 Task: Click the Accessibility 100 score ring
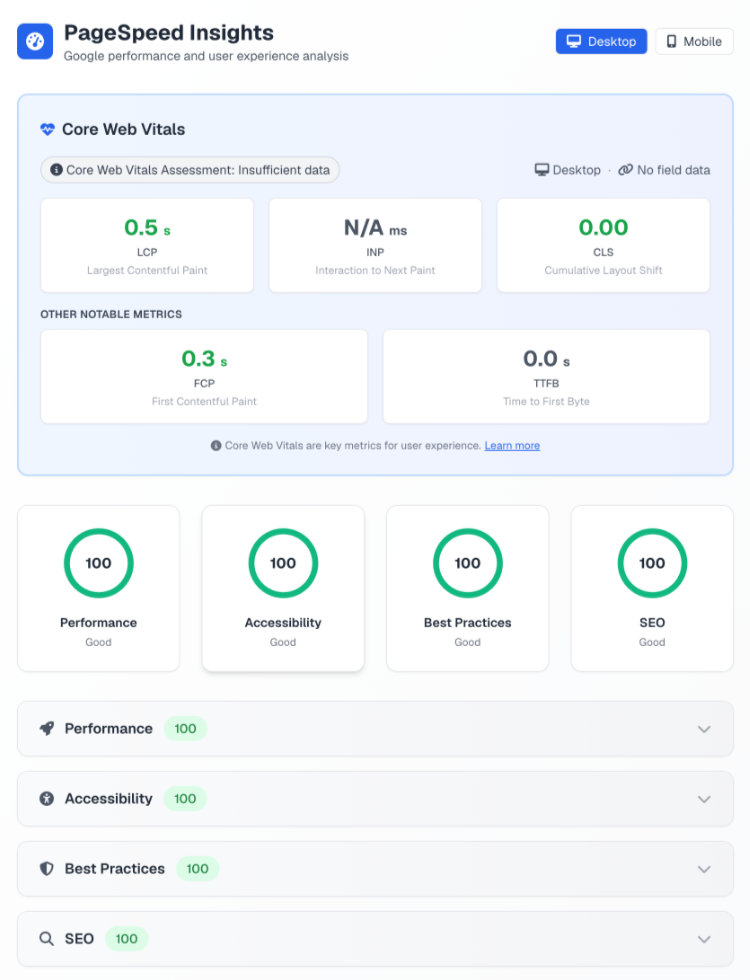(x=283, y=563)
